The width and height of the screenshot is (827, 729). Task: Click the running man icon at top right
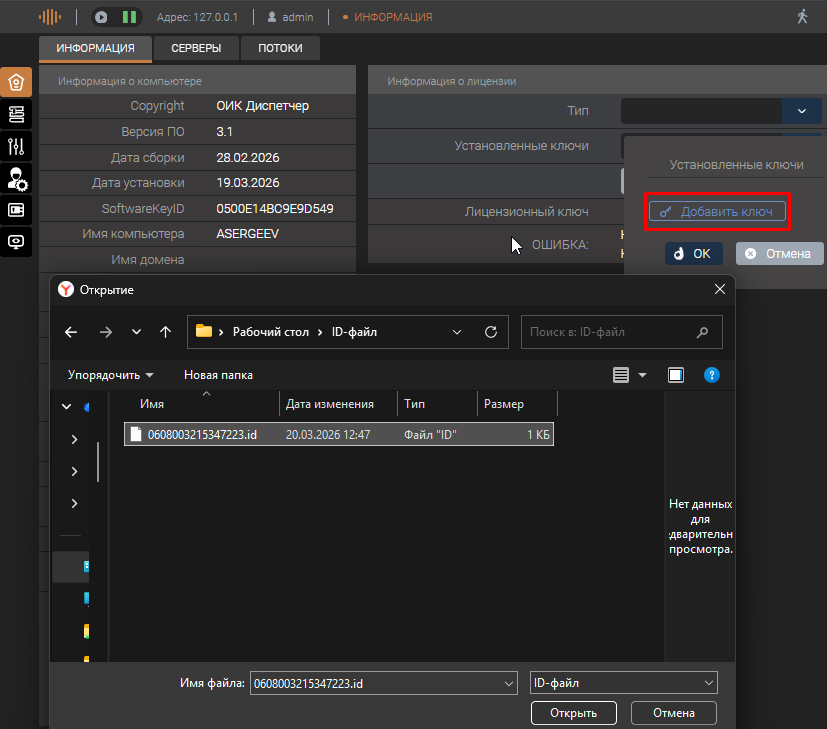click(x=802, y=17)
